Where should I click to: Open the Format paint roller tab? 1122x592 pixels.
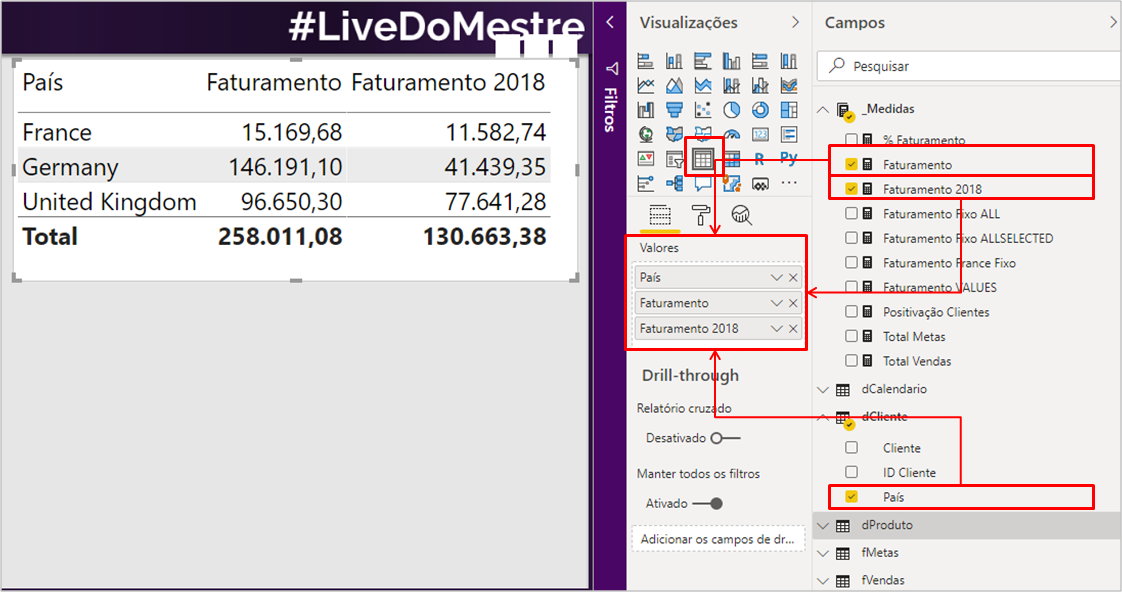tap(700, 214)
